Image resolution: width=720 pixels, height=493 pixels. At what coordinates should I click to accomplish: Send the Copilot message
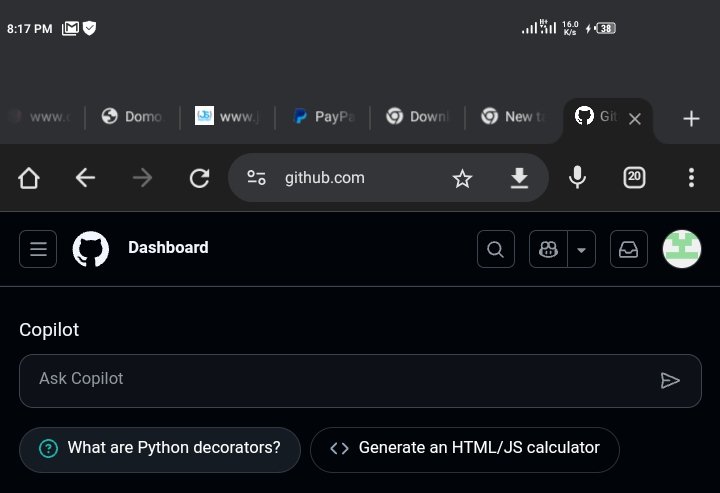coord(670,381)
